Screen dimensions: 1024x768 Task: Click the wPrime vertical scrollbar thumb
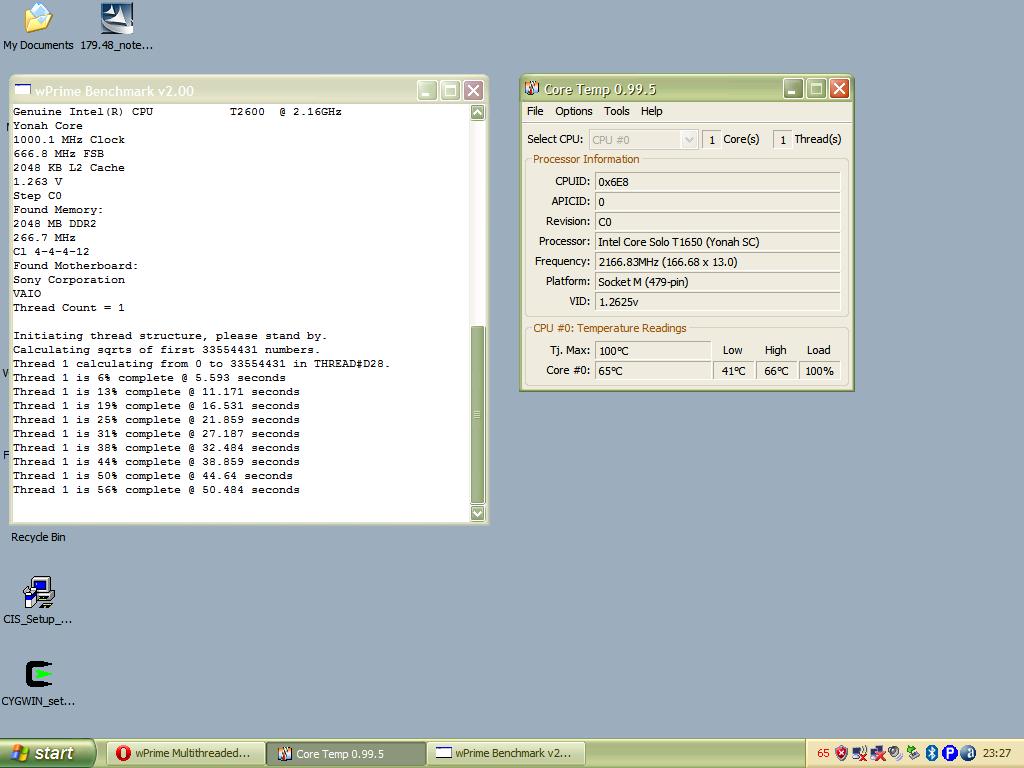click(x=477, y=415)
